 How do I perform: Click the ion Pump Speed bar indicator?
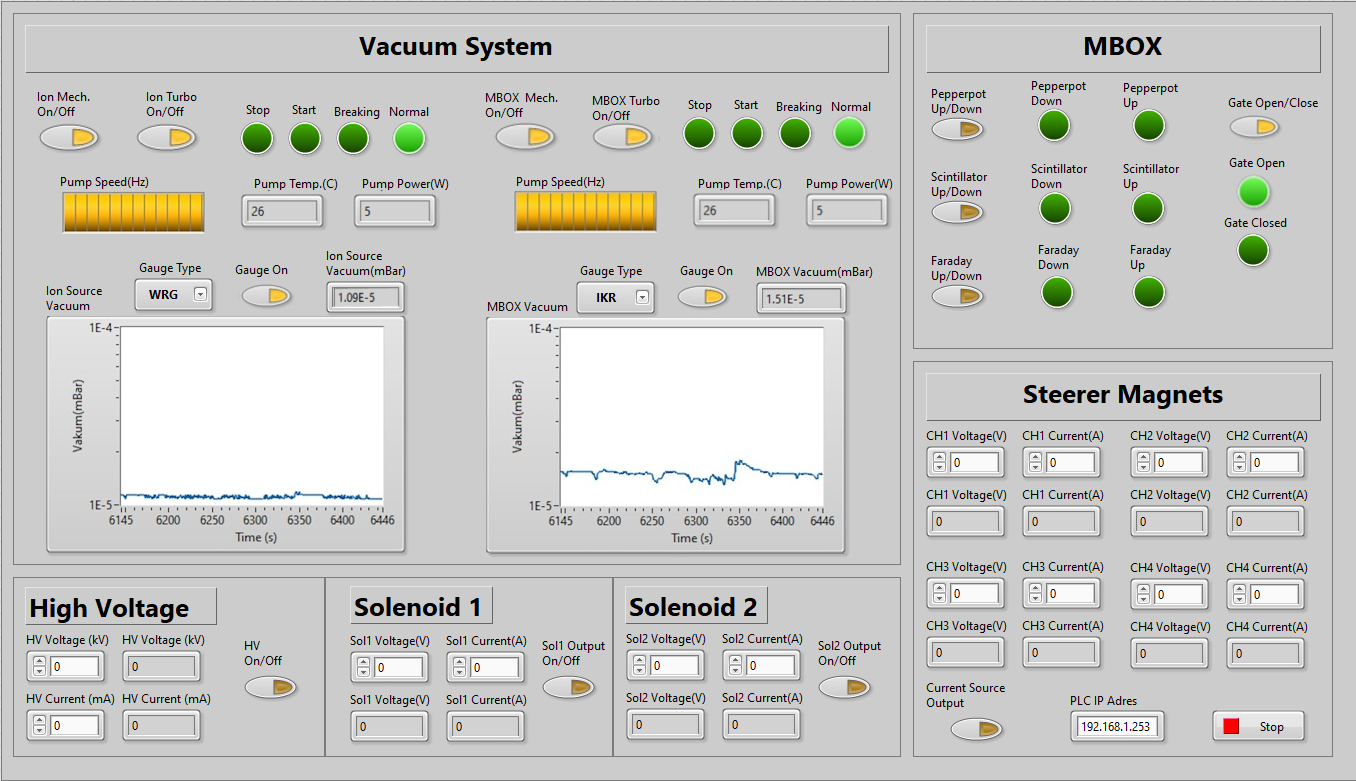(x=133, y=212)
